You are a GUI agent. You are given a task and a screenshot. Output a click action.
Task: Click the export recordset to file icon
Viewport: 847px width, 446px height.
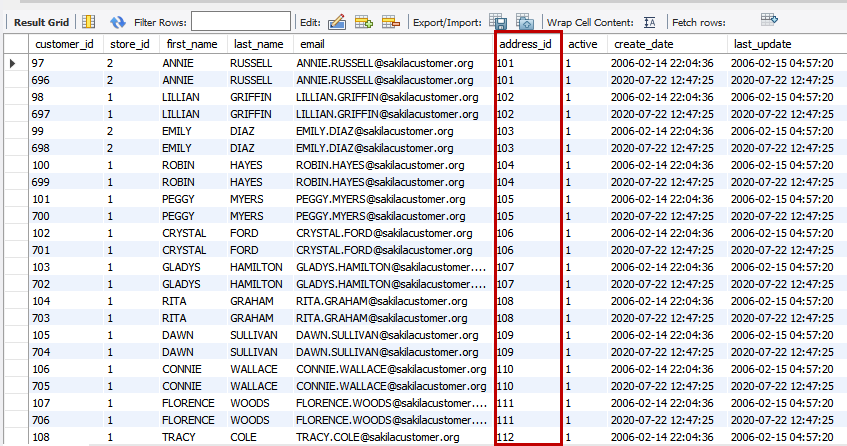click(498, 21)
